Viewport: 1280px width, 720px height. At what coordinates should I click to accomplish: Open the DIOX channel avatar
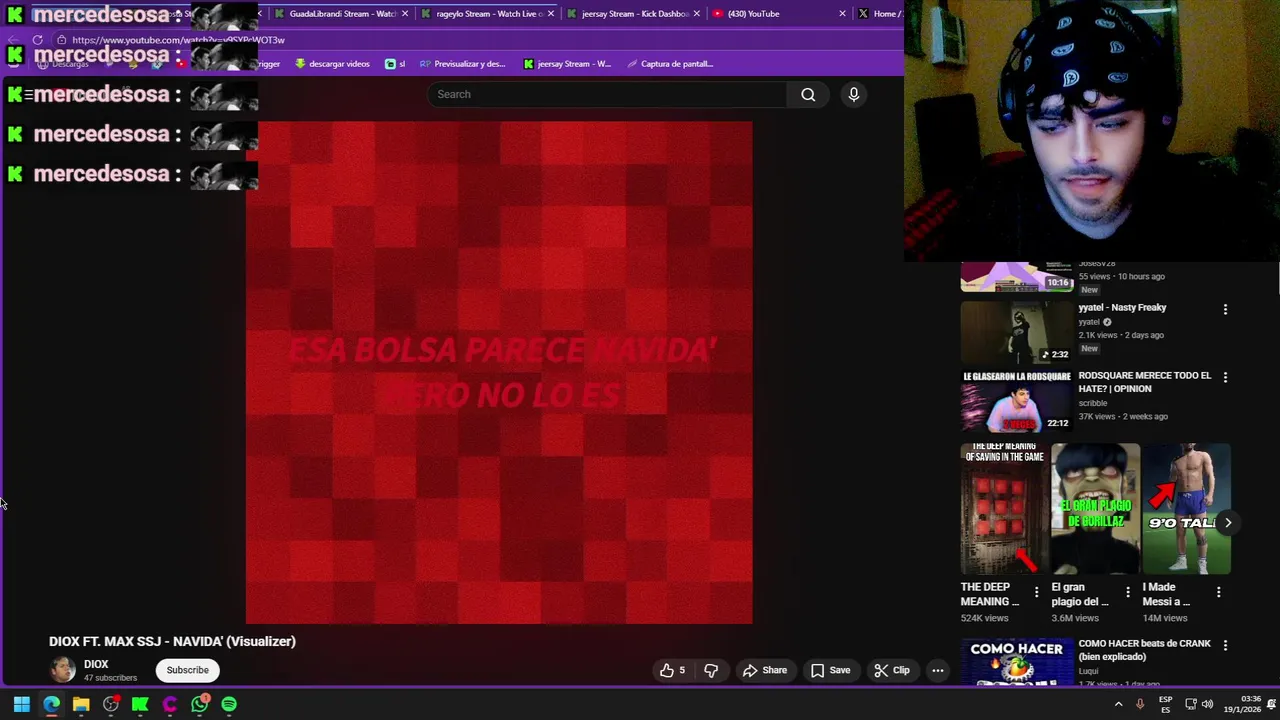[63, 670]
